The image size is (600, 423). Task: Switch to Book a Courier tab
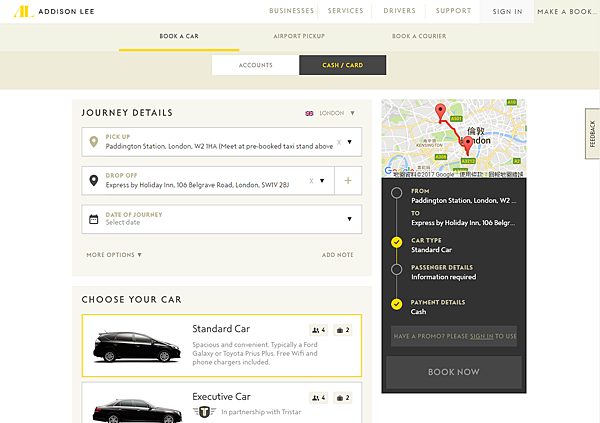pyautogui.click(x=419, y=36)
